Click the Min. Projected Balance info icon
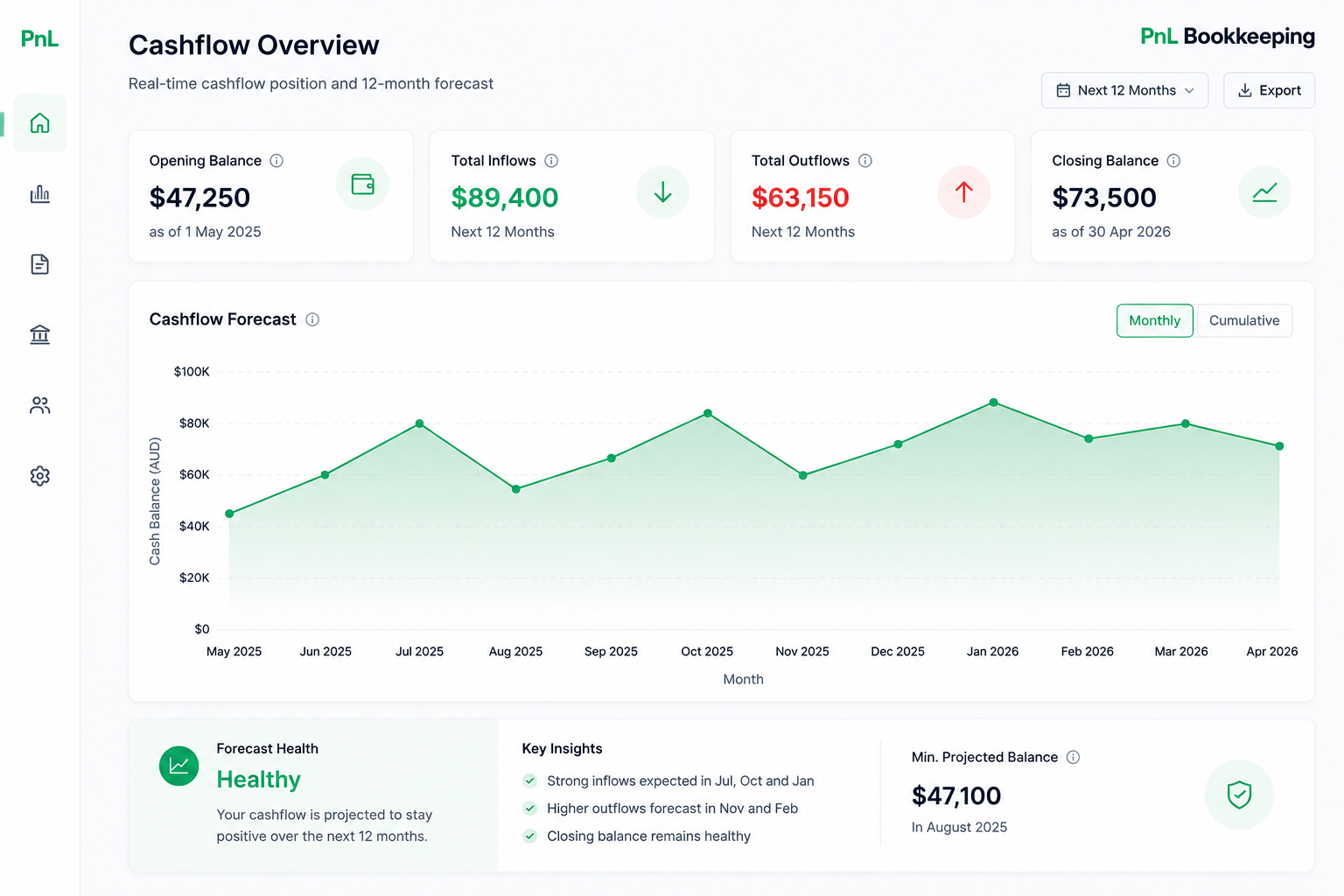Image resolution: width=1344 pixels, height=896 pixels. (x=1074, y=757)
